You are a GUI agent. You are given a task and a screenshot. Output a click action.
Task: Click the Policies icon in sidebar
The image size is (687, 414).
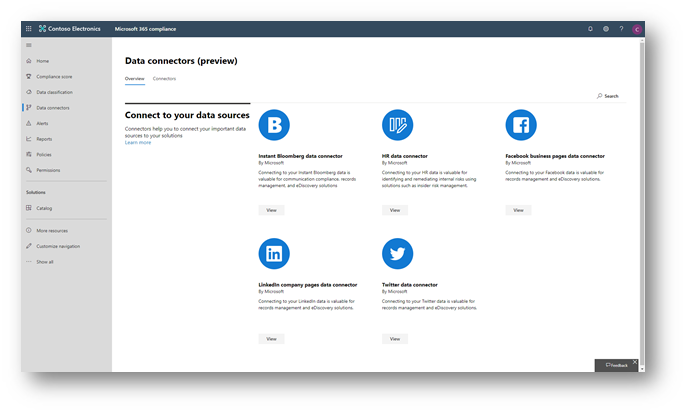pyautogui.click(x=29, y=155)
